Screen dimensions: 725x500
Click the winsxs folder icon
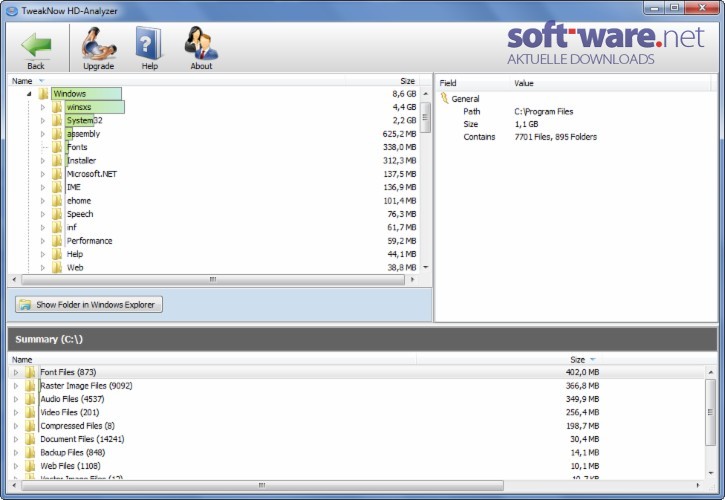[57, 107]
